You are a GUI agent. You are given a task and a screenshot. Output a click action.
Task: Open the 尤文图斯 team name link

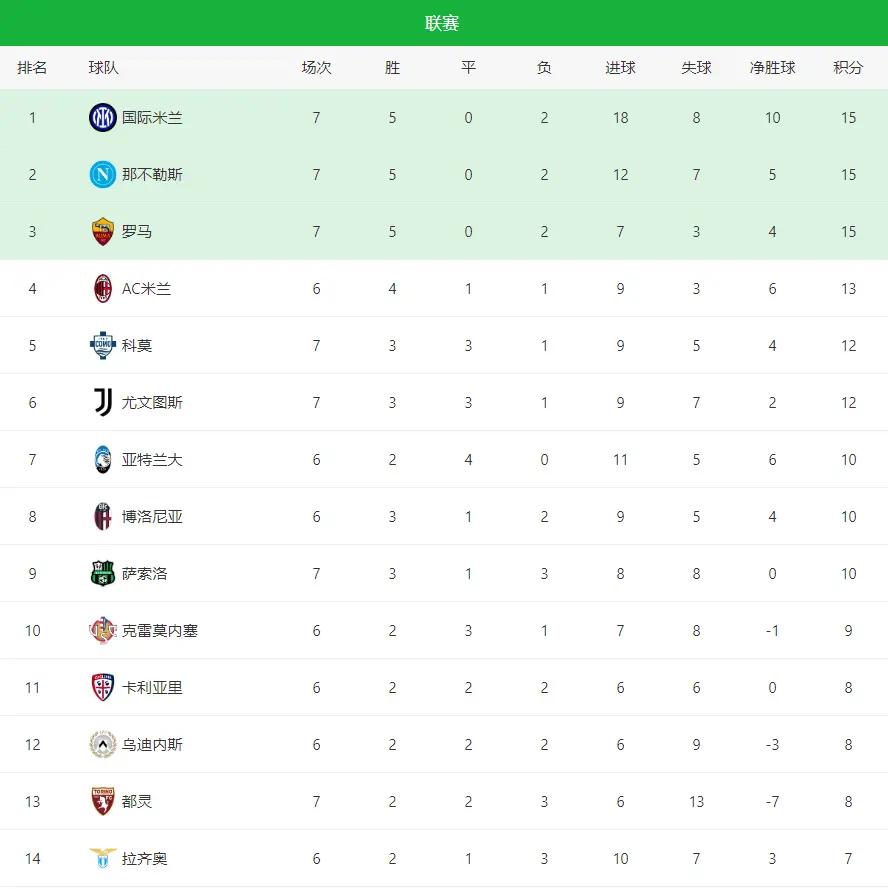[x=152, y=403]
